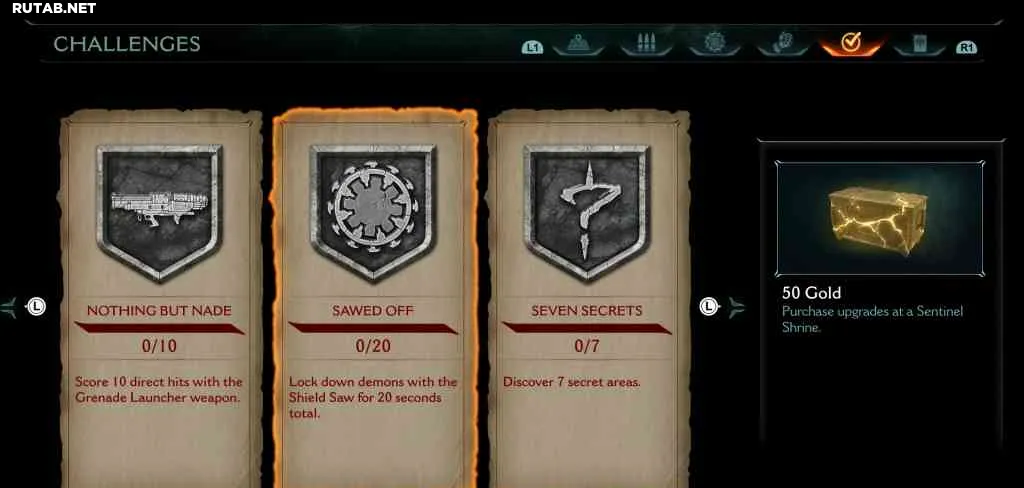Select the active Challenges checkmark tab
This screenshot has height=488, width=1024.
coord(851,44)
